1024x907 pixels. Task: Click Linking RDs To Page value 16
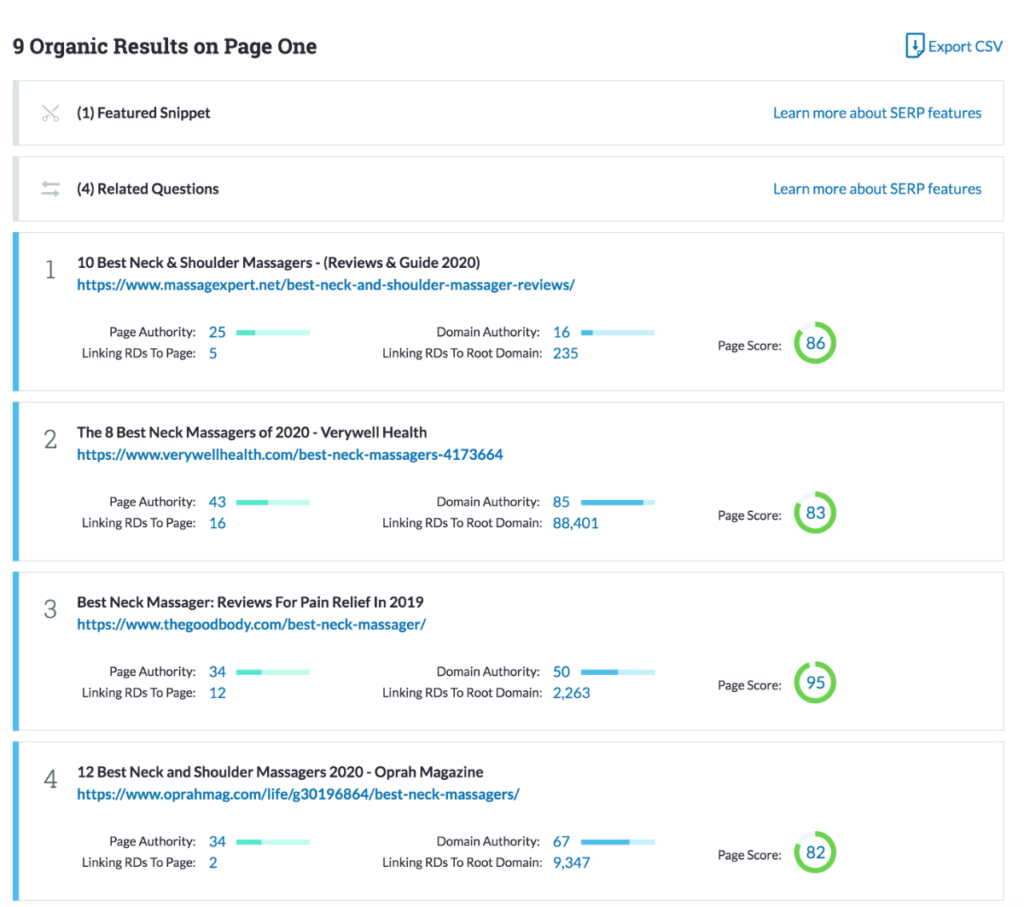[217, 523]
